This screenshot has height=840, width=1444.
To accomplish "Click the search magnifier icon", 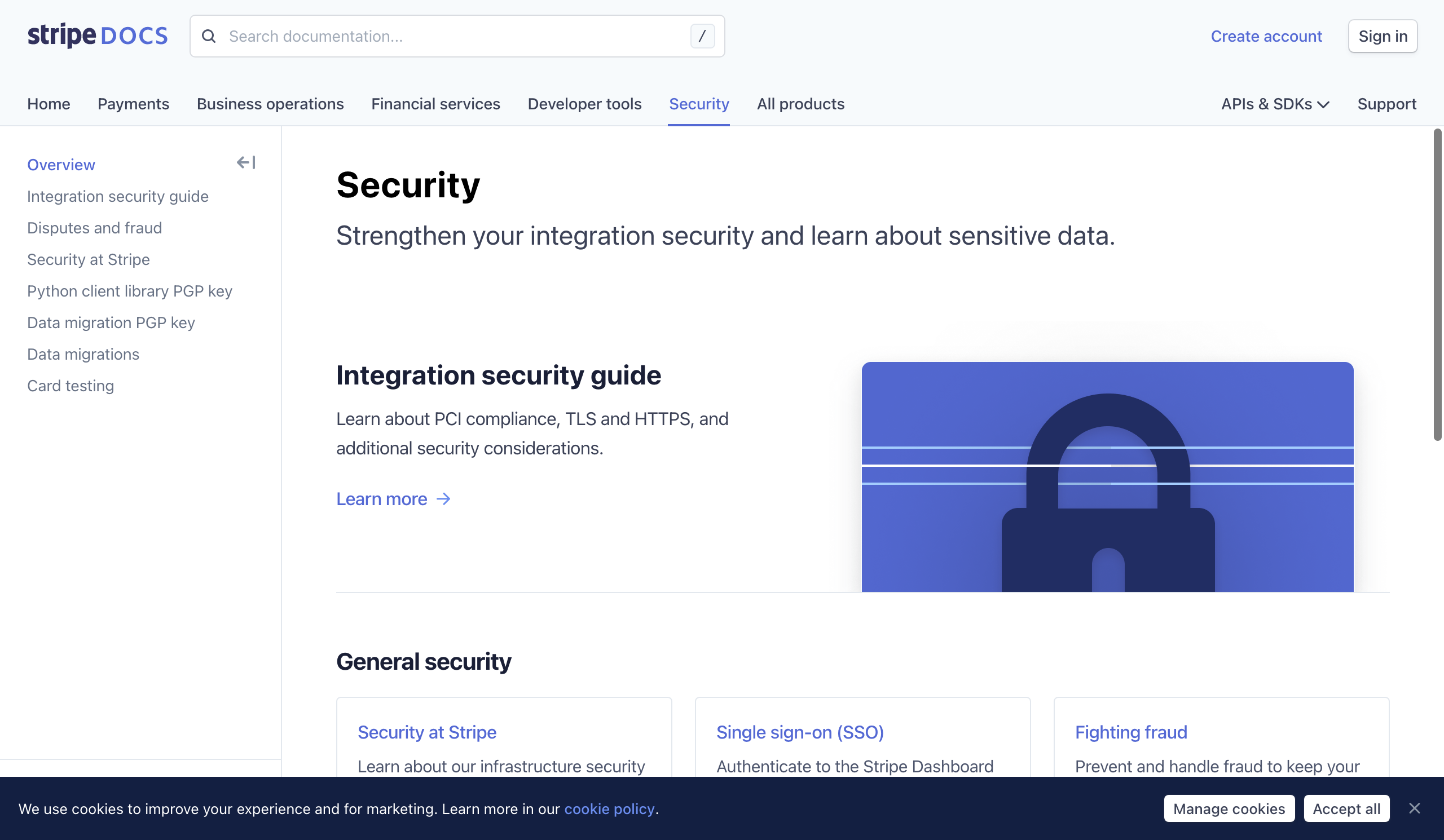I will pos(209,36).
